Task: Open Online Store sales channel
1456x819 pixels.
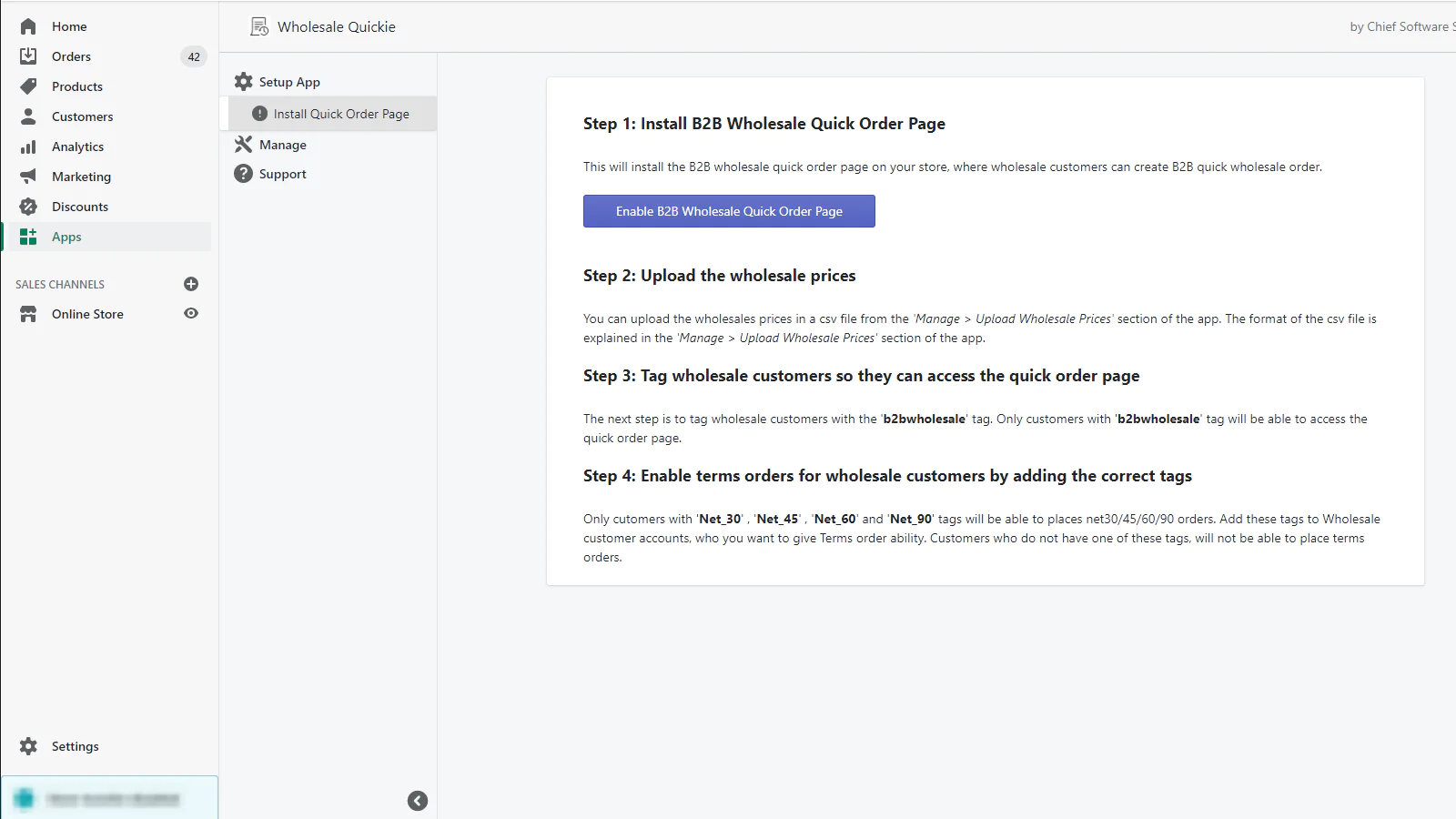Action: click(87, 314)
